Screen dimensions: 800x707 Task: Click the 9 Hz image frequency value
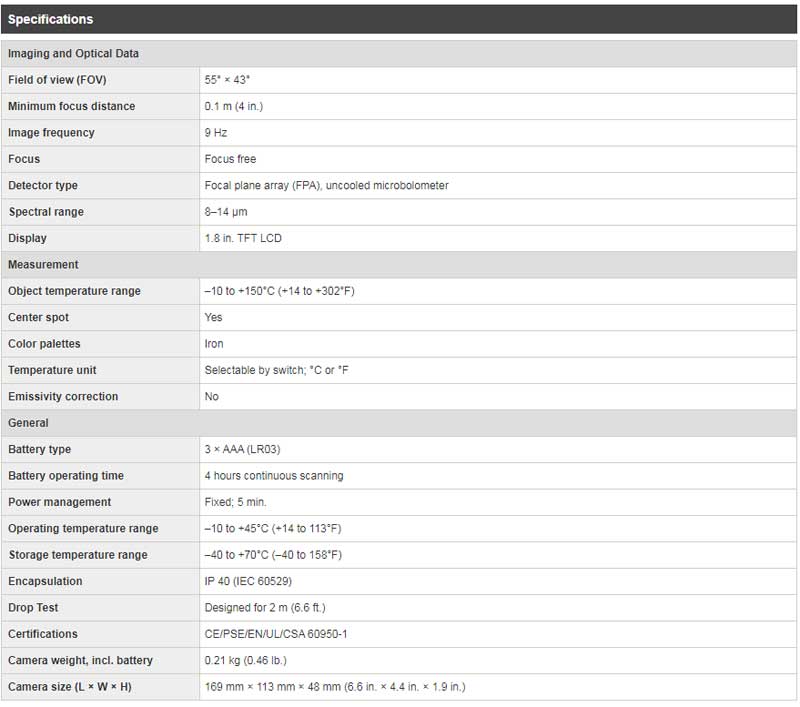[216, 133]
